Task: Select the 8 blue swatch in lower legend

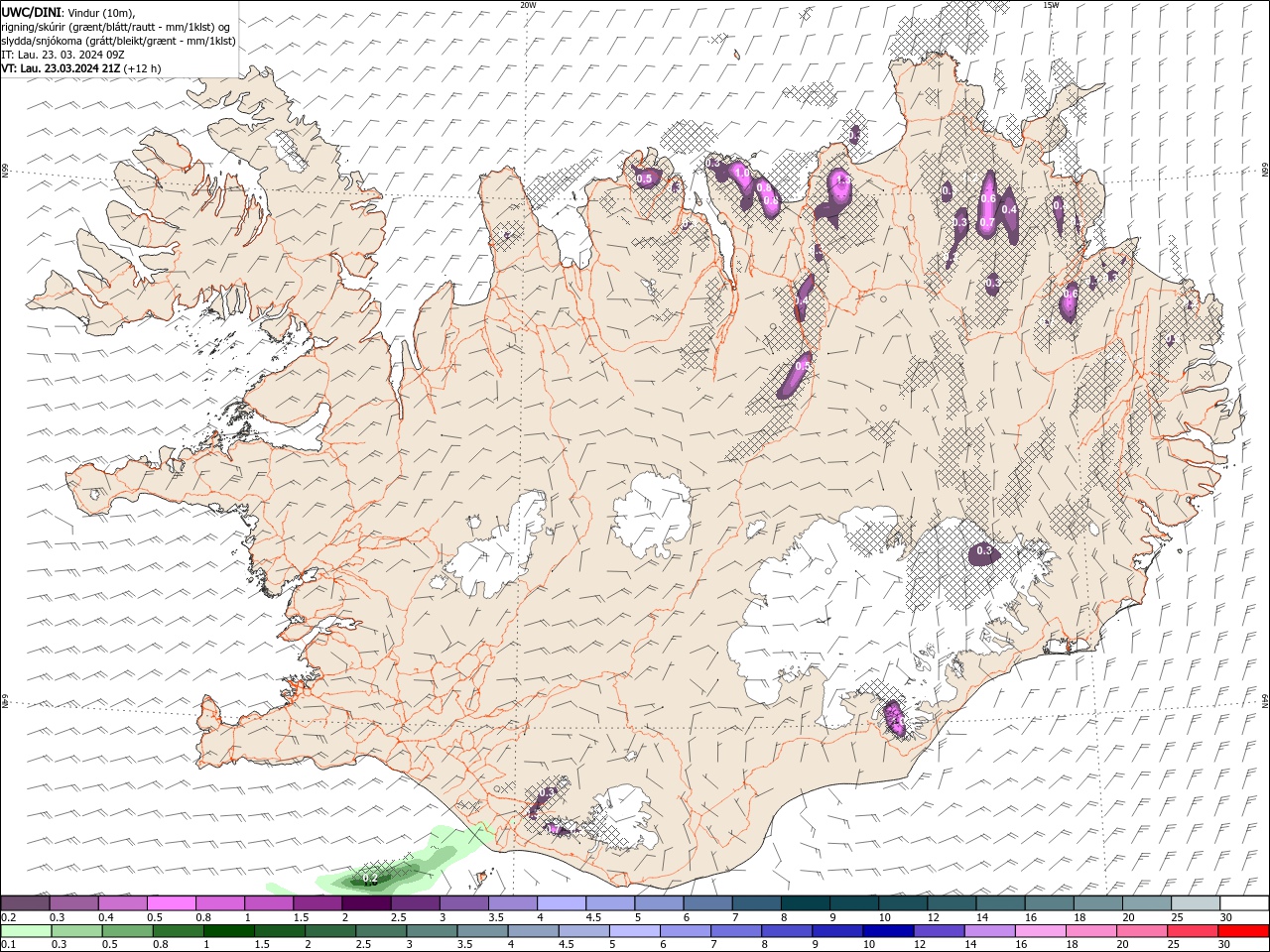Action: (787, 931)
